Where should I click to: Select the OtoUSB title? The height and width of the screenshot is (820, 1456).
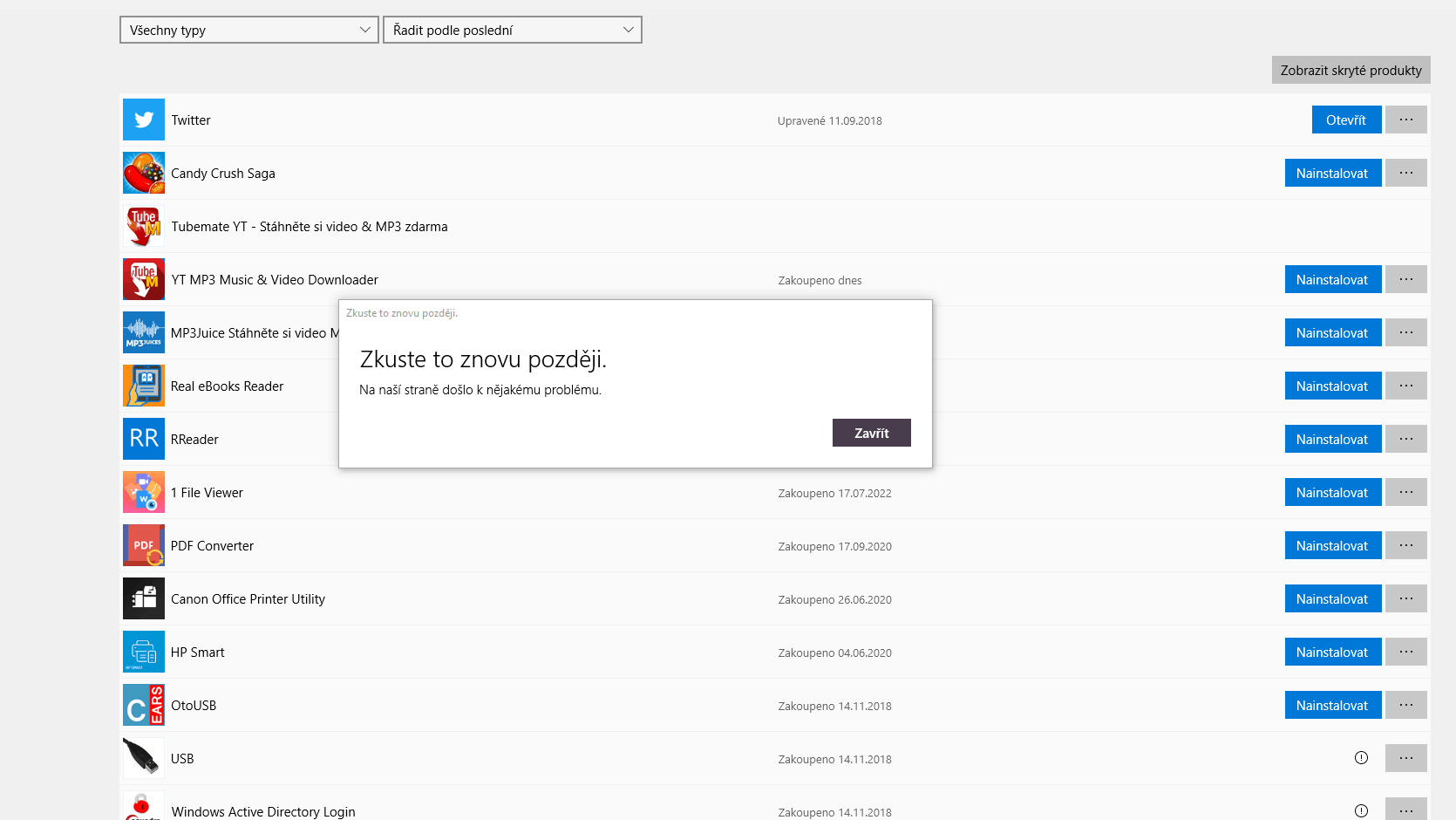[x=194, y=706]
